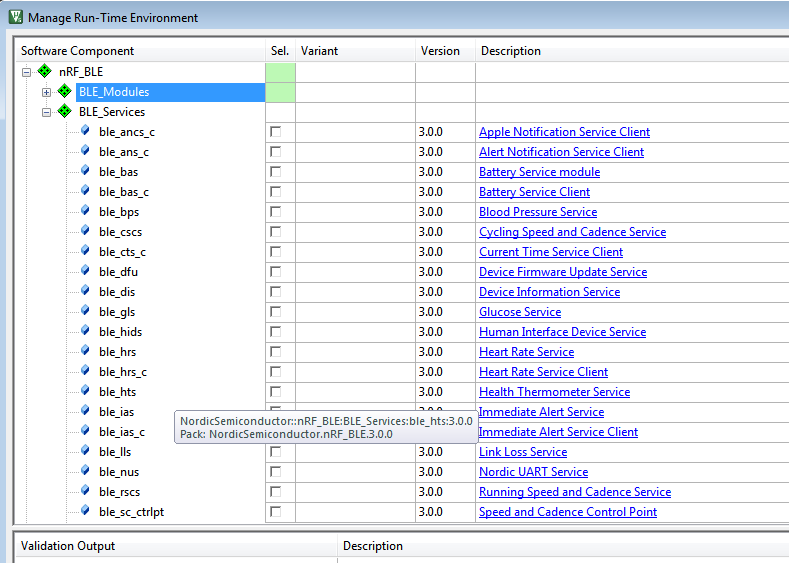Click the Validation Output column header
This screenshot has height=563, width=789.
click(175, 546)
